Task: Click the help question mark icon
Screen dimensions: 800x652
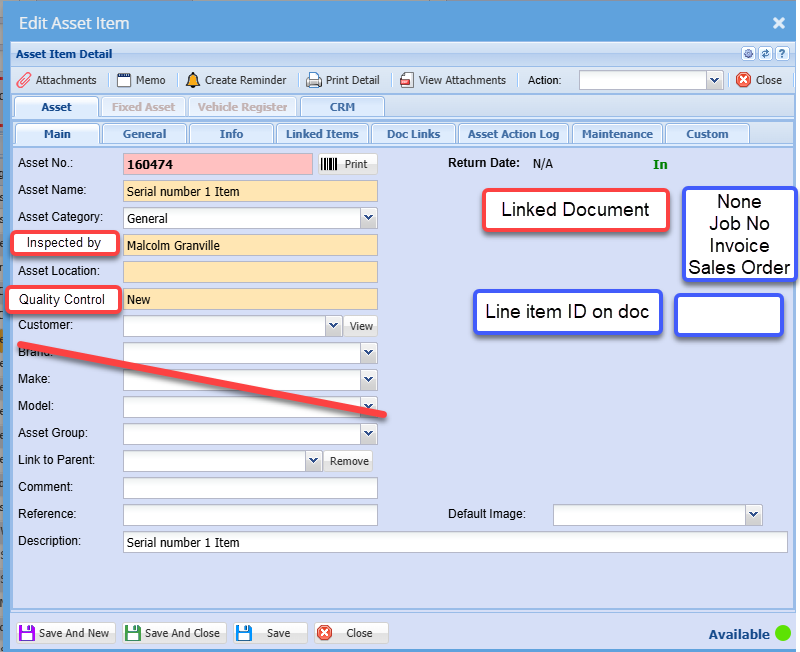Action: [781, 54]
